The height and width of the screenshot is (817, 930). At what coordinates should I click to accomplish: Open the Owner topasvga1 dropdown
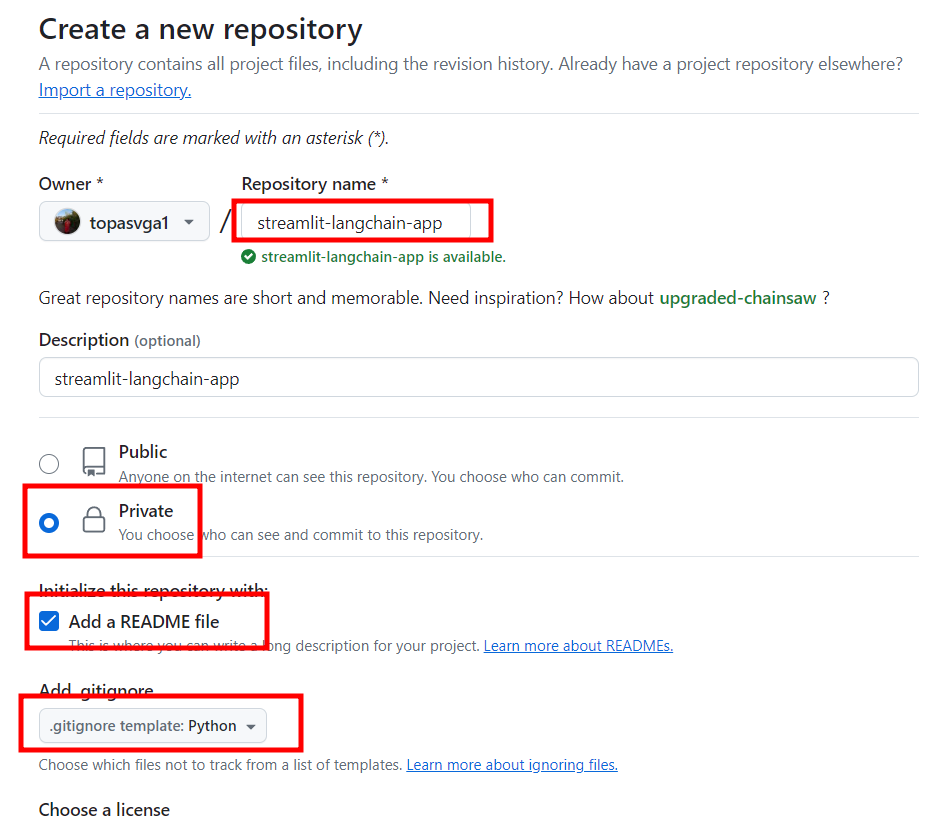[x=125, y=221]
